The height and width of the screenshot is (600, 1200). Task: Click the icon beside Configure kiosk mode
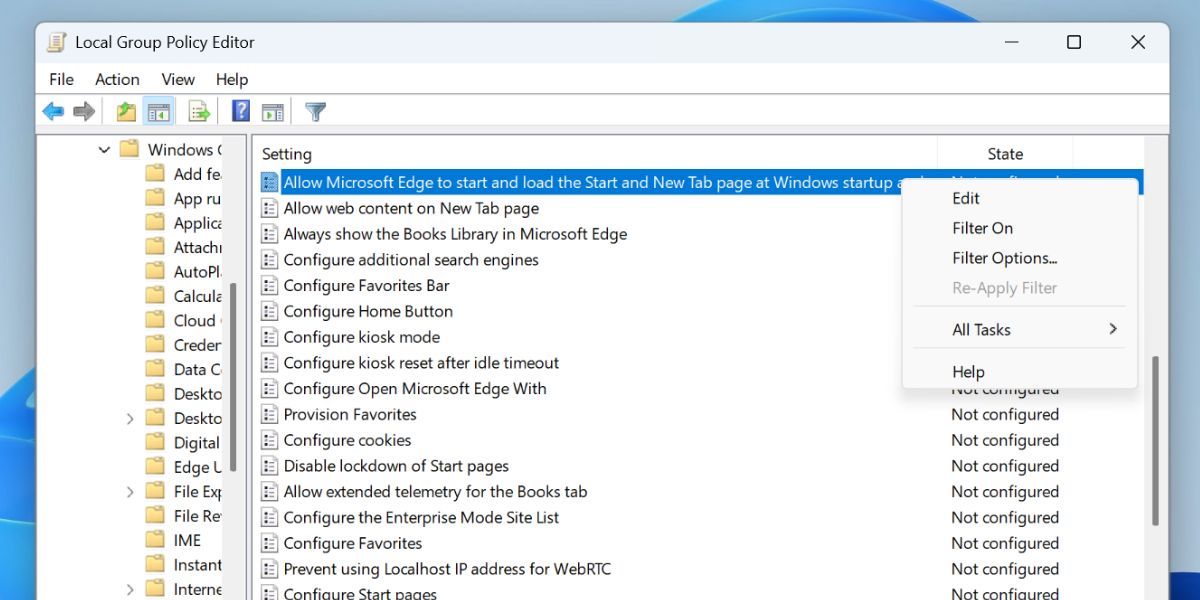(268, 337)
